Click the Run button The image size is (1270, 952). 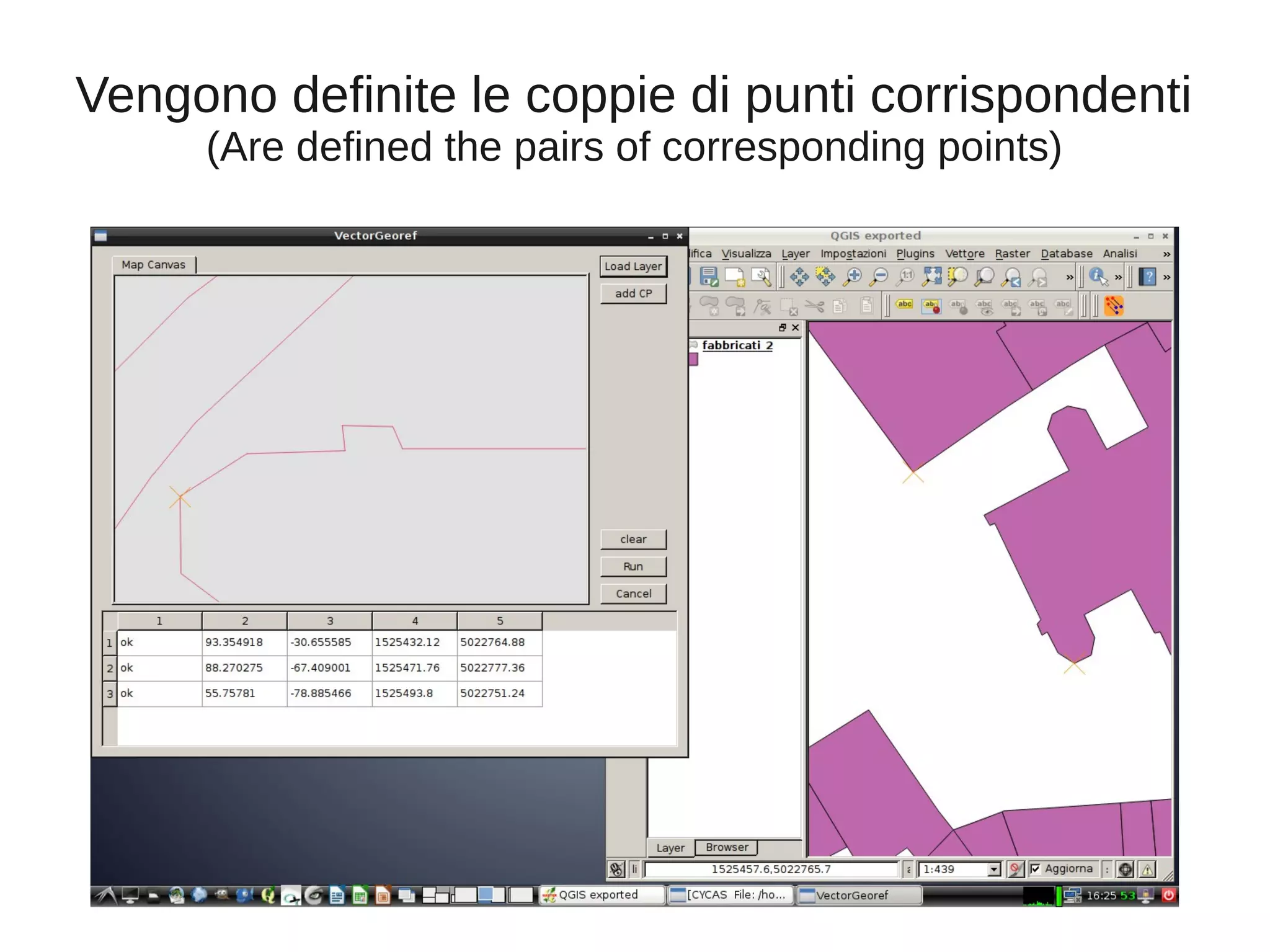click(633, 567)
